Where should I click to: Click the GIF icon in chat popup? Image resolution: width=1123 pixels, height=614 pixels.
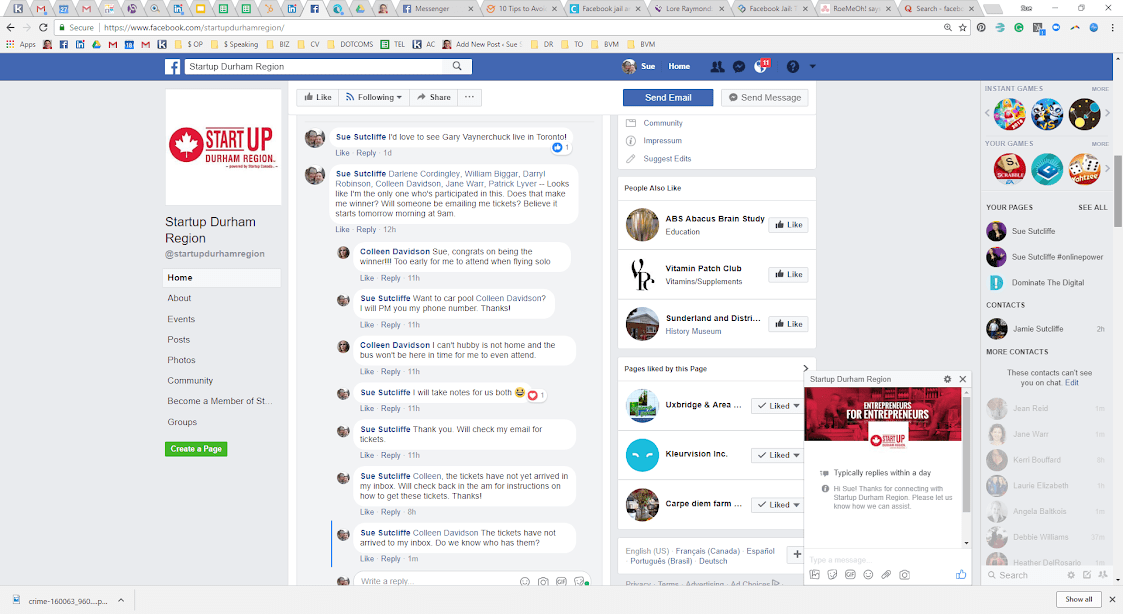[850, 575]
